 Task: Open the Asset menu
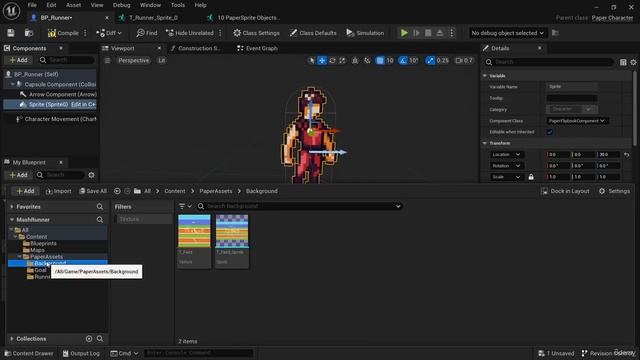coord(73,5)
